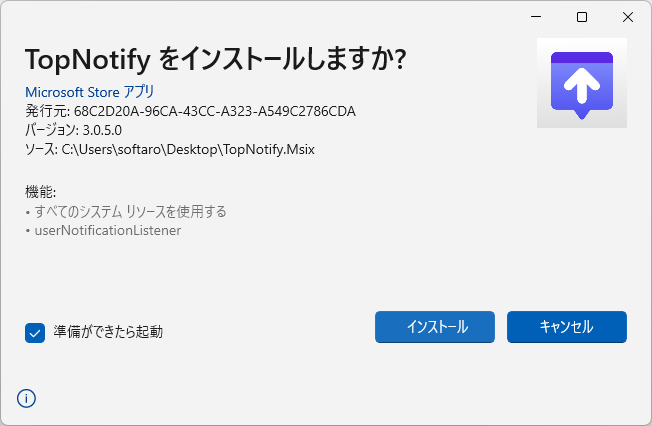Open the info circle icon at bottom

click(x=26, y=399)
